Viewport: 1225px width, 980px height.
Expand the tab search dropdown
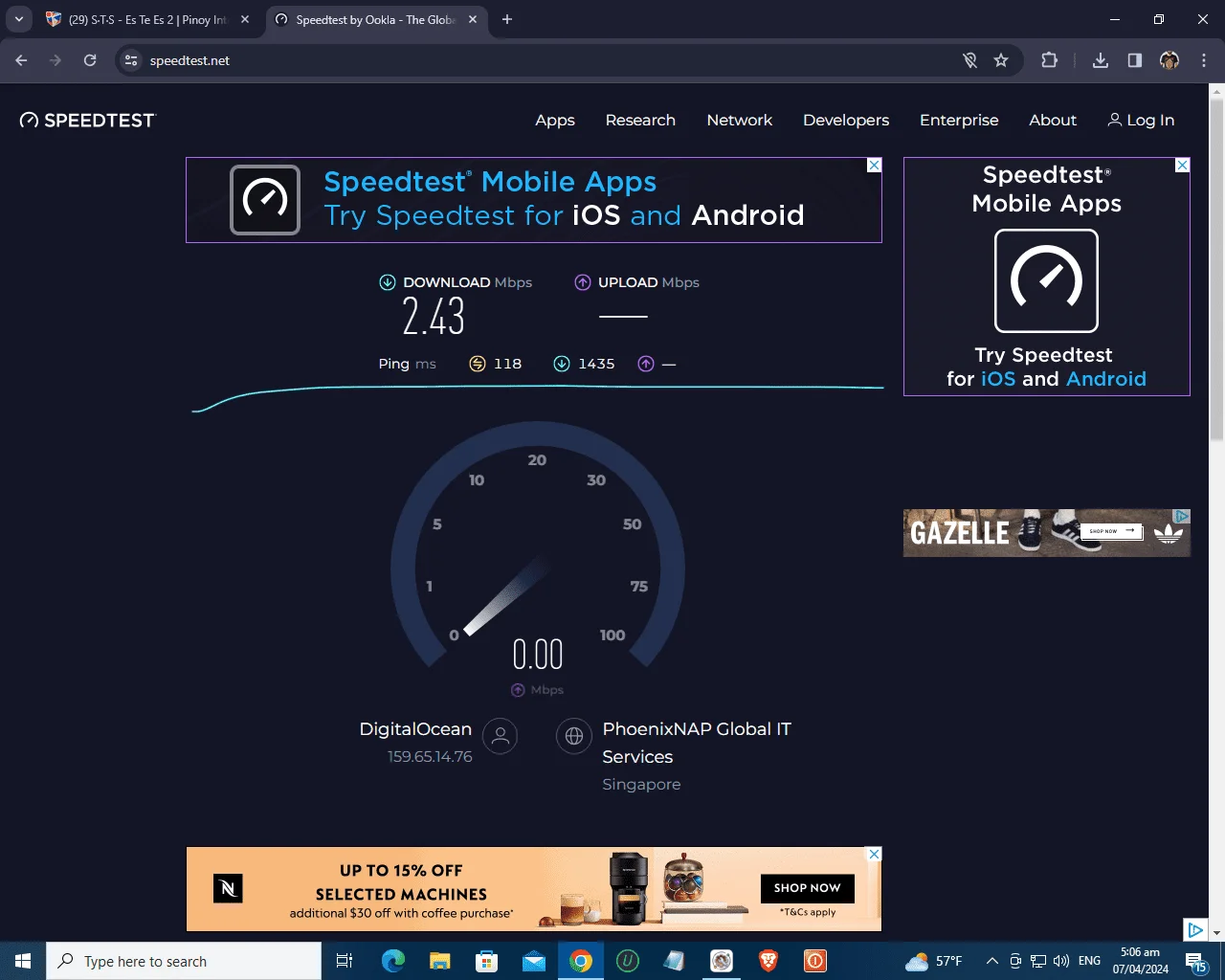[x=18, y=19]
